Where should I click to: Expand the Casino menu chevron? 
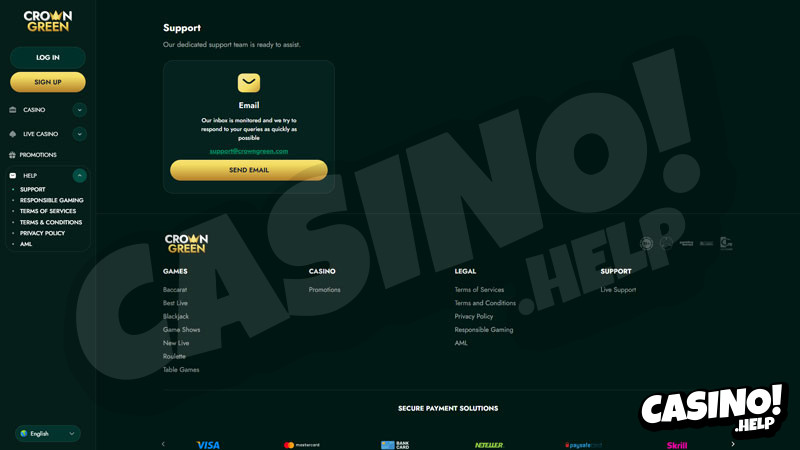coord(80,110)
